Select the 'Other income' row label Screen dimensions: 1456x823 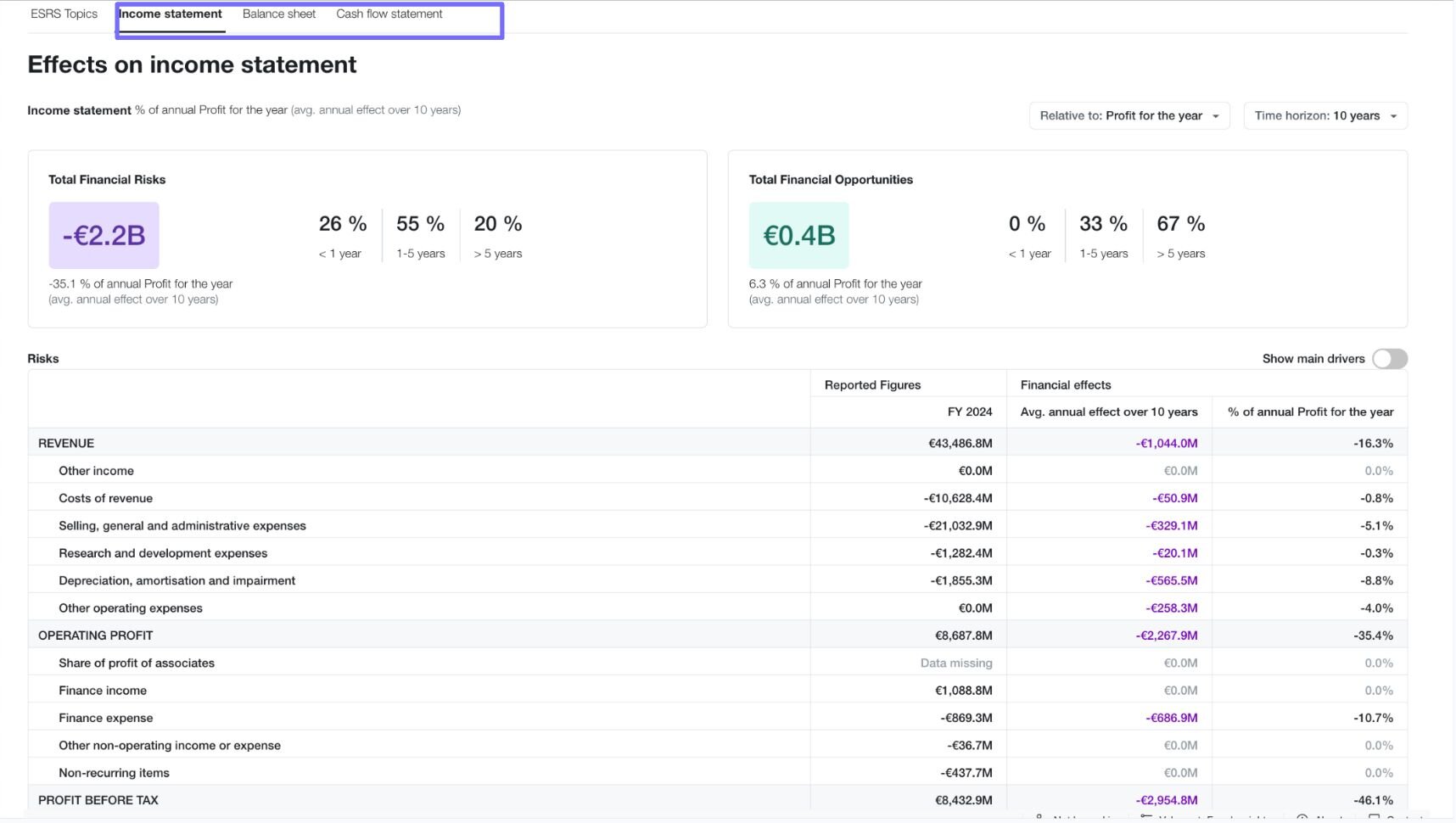(x=96, y=471)
